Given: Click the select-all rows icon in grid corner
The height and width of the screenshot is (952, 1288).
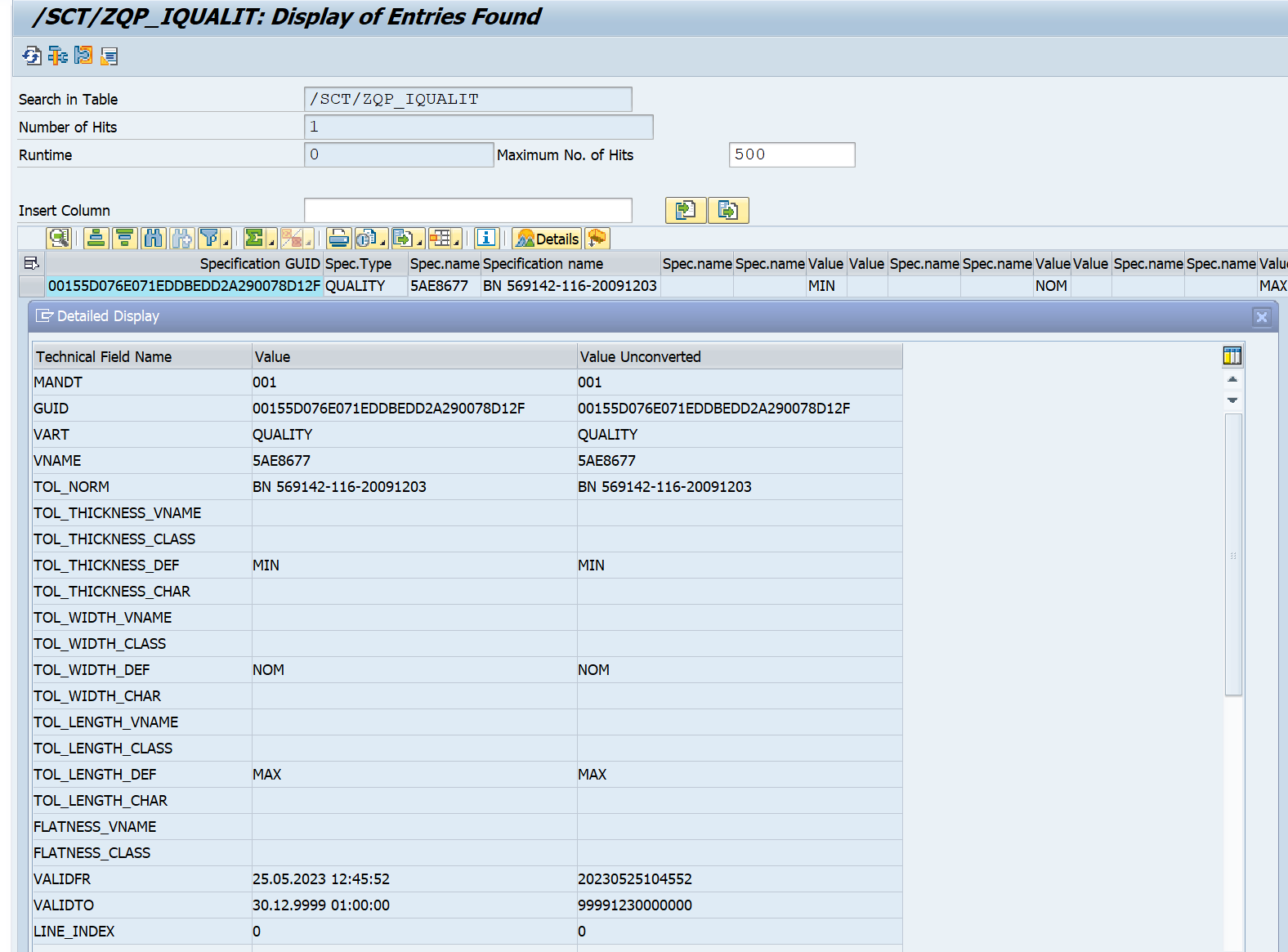Looking at the screenshot, I should tap(32, 263).
